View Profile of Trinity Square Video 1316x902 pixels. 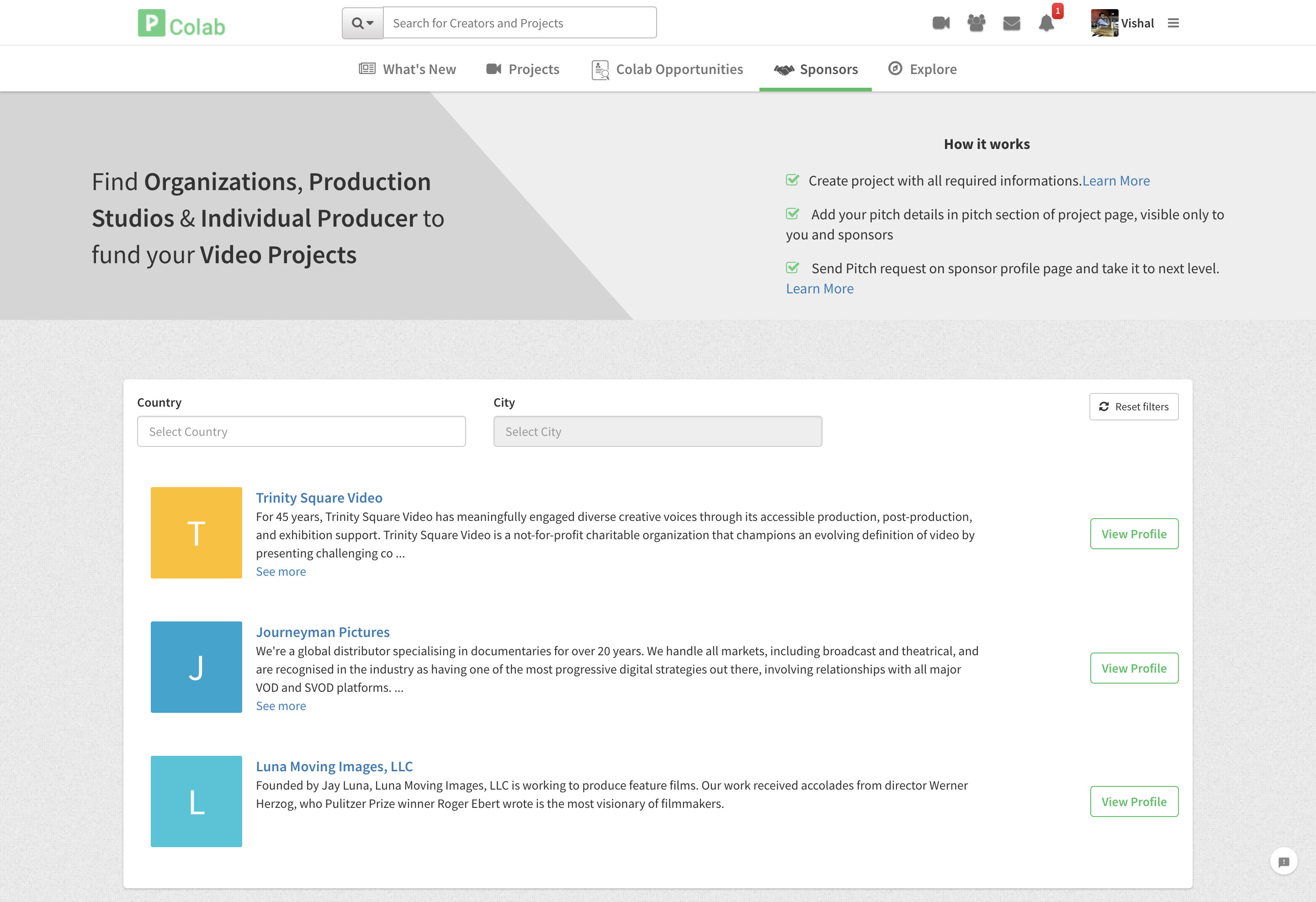pyautogui.click(x=1134, y=533)
